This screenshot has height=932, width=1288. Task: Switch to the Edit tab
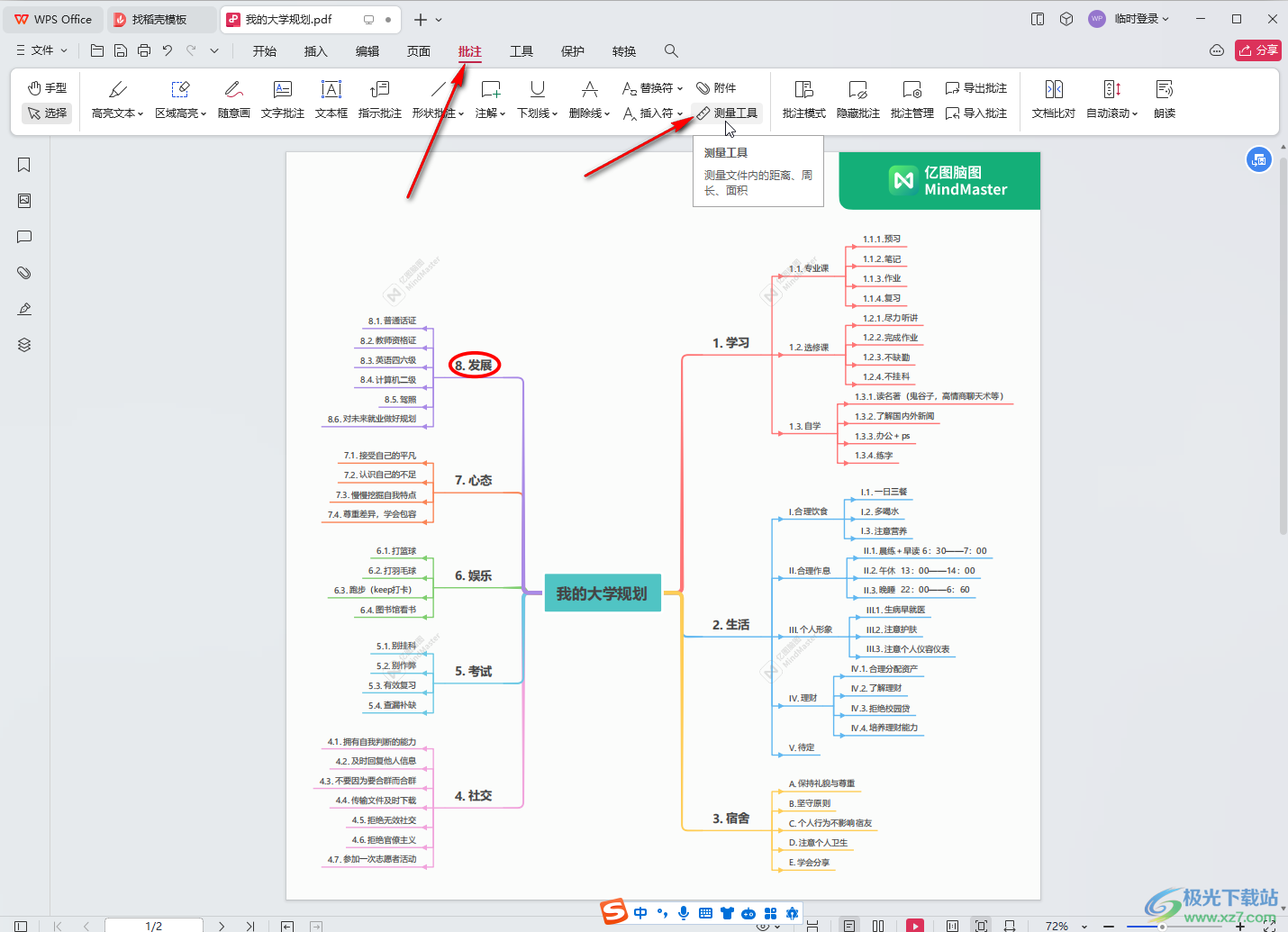(367, 51)
